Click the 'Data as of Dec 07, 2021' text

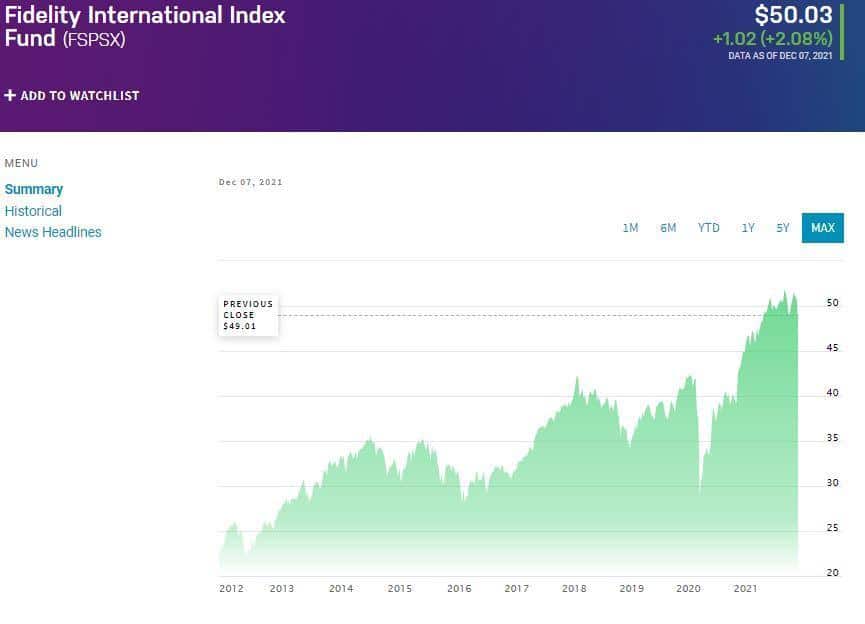click(x=780, y=56)
